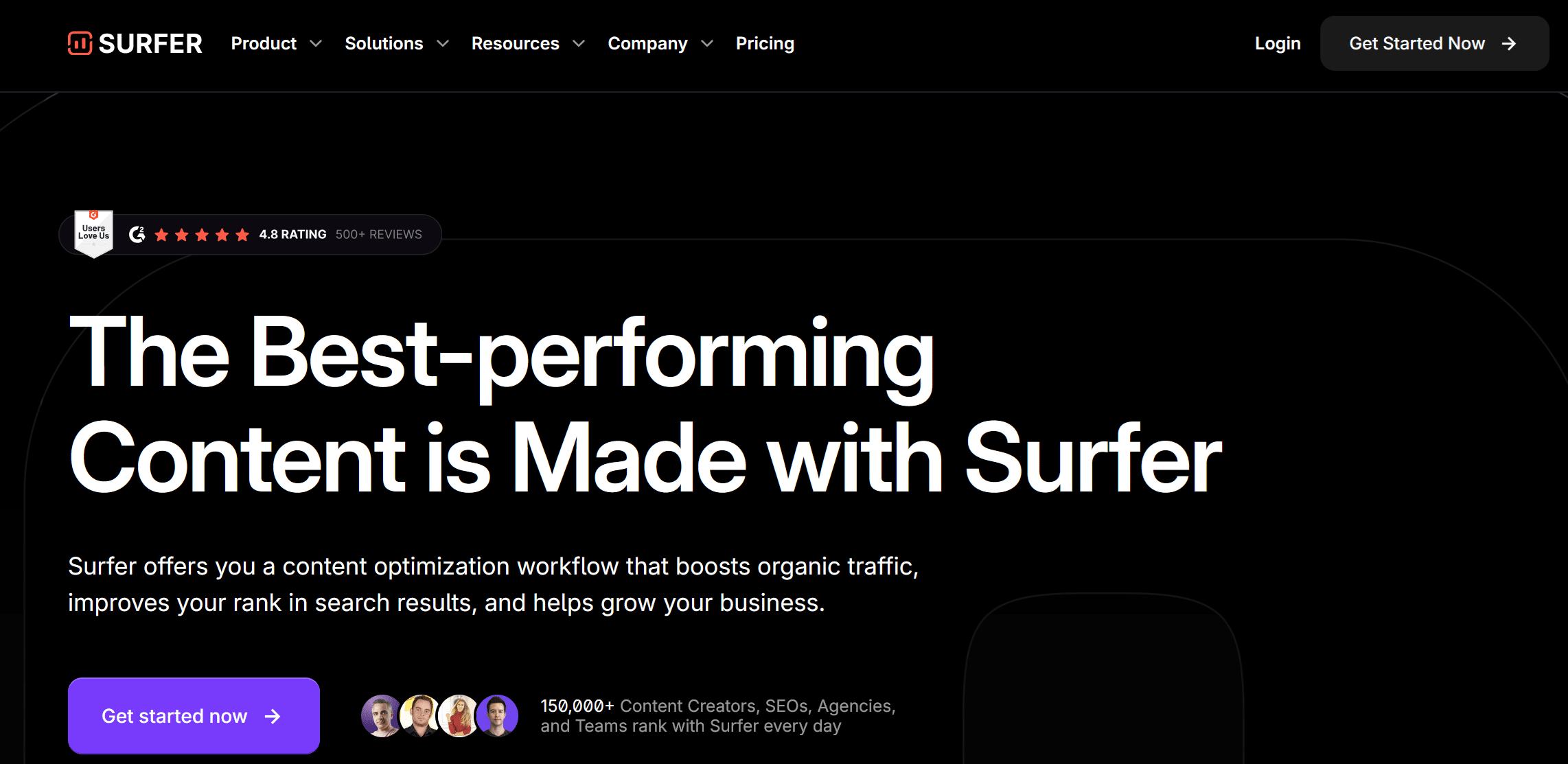Image resolution: width=1568 pixels, height=764 pixels.
Task: Click the content optimization workflow description
Action: tap(493, 584)
